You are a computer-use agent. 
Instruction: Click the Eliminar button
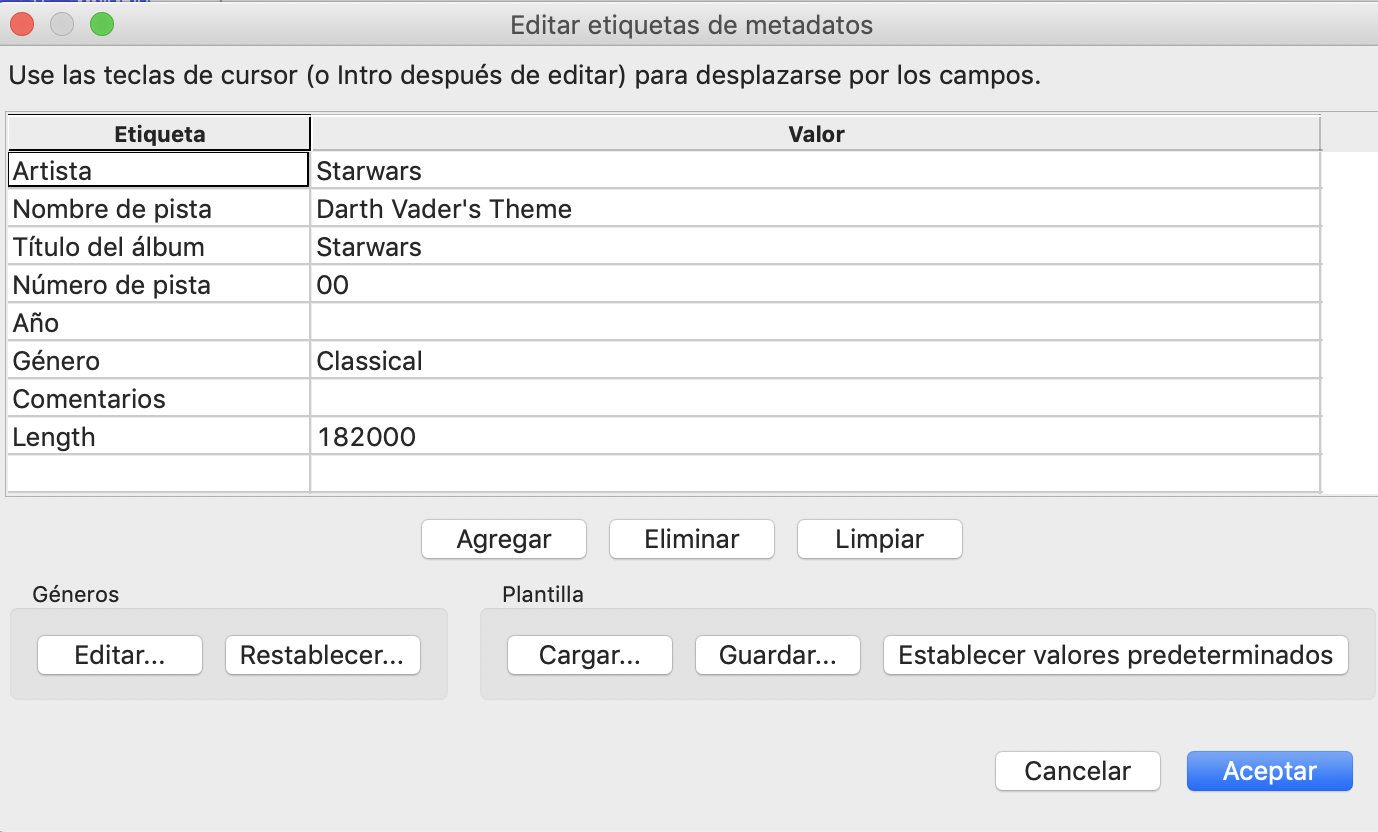(x=692, y=539)
